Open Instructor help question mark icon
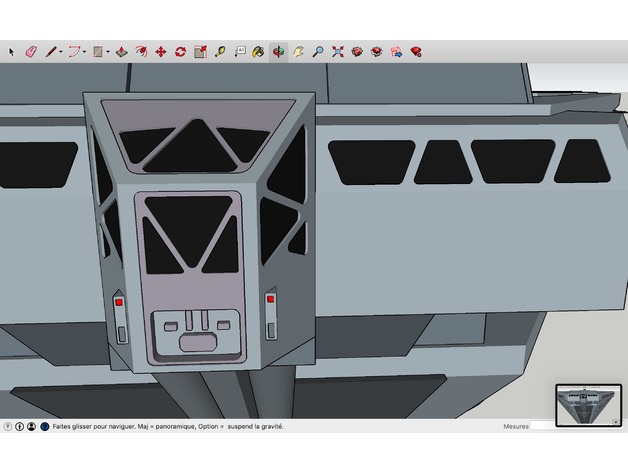This screenshot has height=472, width=628. point(45,426)
